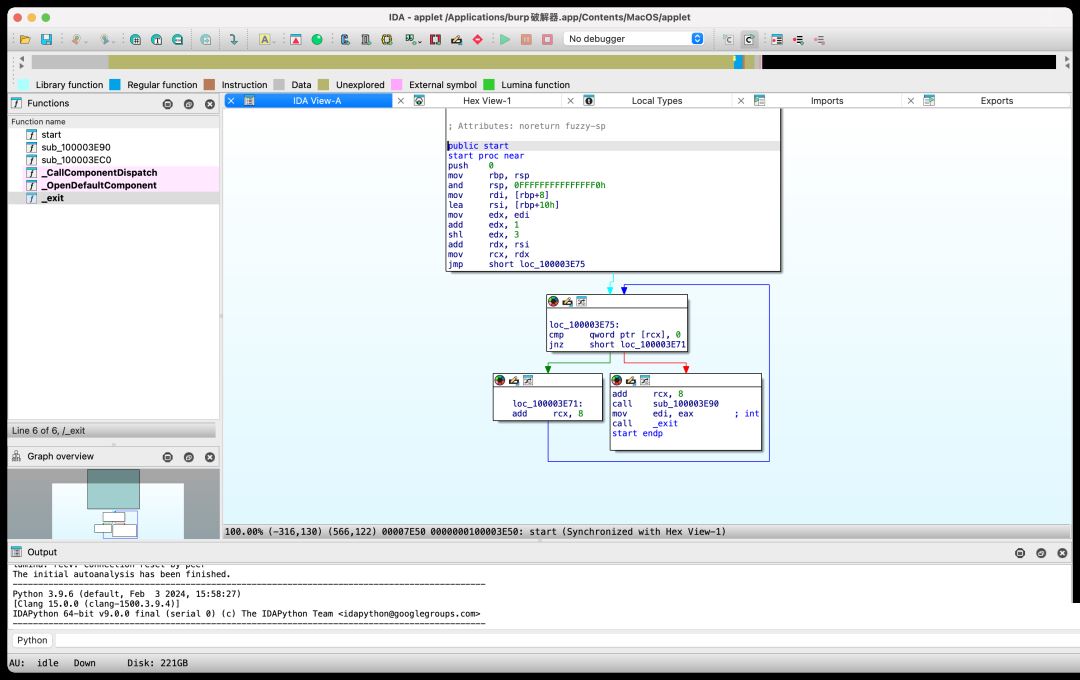Viewport: 1080px width, 680px height.
Task: Click the Regular function blue swatch
Action: [115, 85]
